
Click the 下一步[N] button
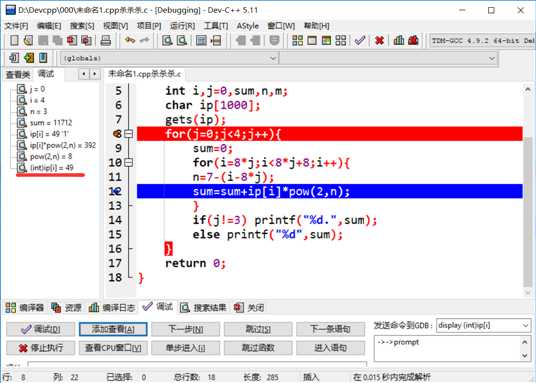[186, 329]
